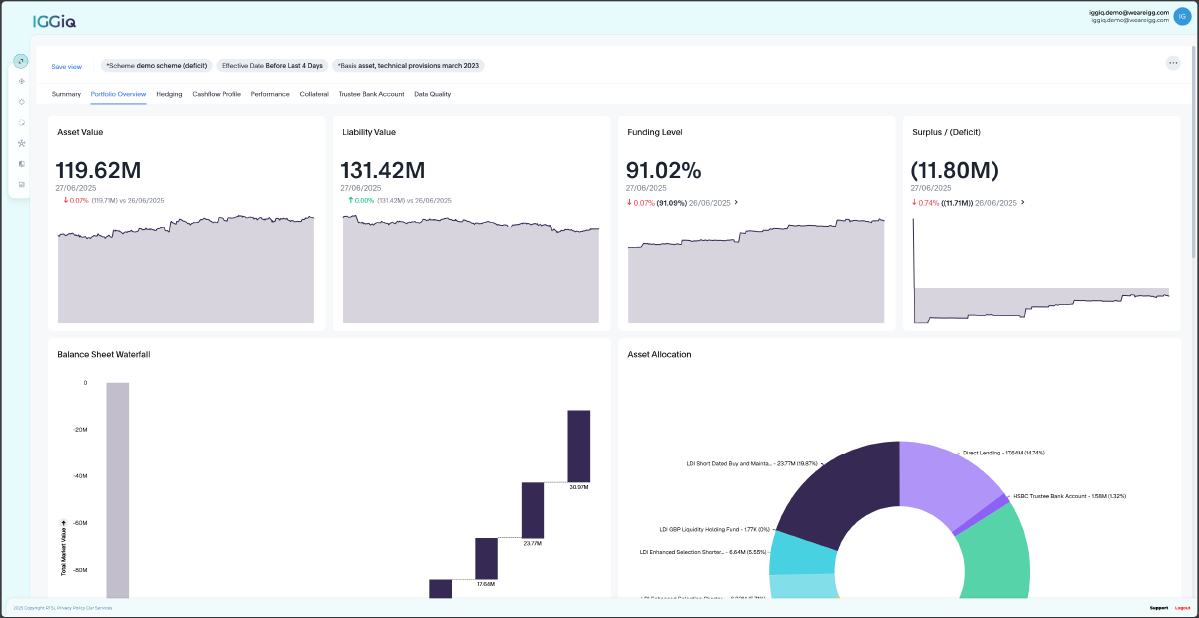Screen dimensions: 1199x618
Task: Click the -20M axis label
Action: click(x=80, y=430)
